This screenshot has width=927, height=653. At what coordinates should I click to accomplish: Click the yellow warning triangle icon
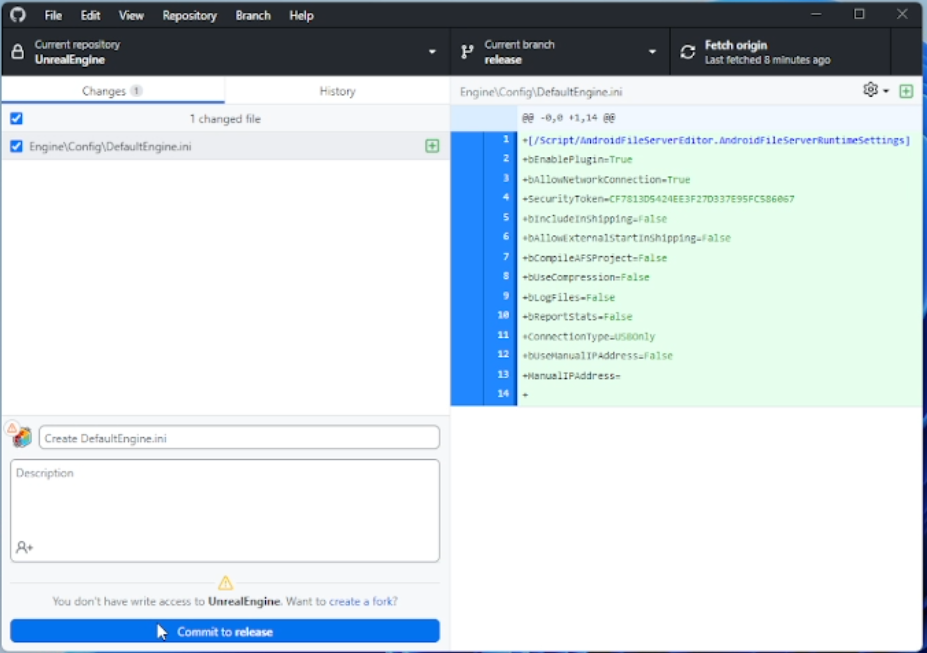point(225,583)
